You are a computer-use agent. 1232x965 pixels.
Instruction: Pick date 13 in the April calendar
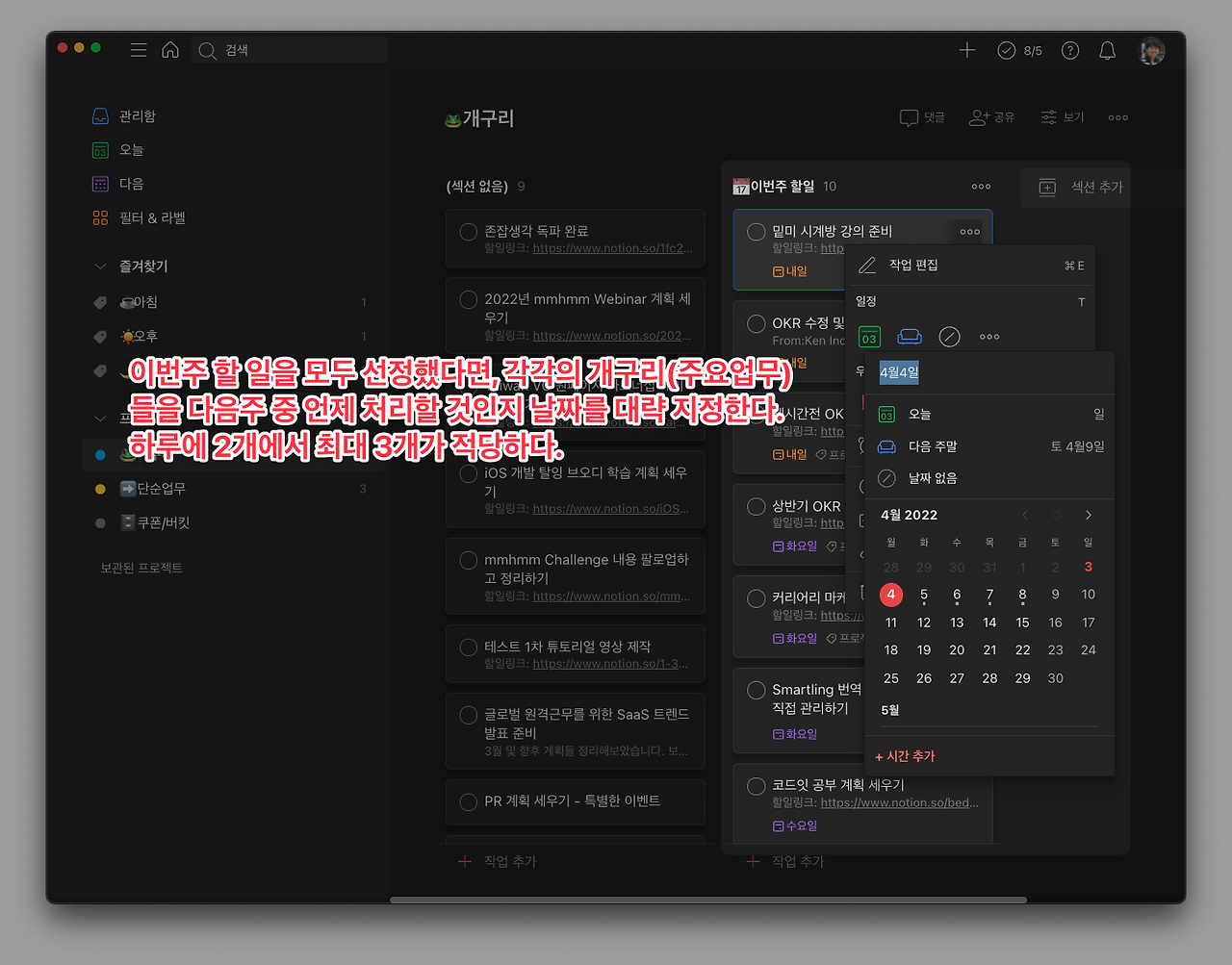point(957,622)
